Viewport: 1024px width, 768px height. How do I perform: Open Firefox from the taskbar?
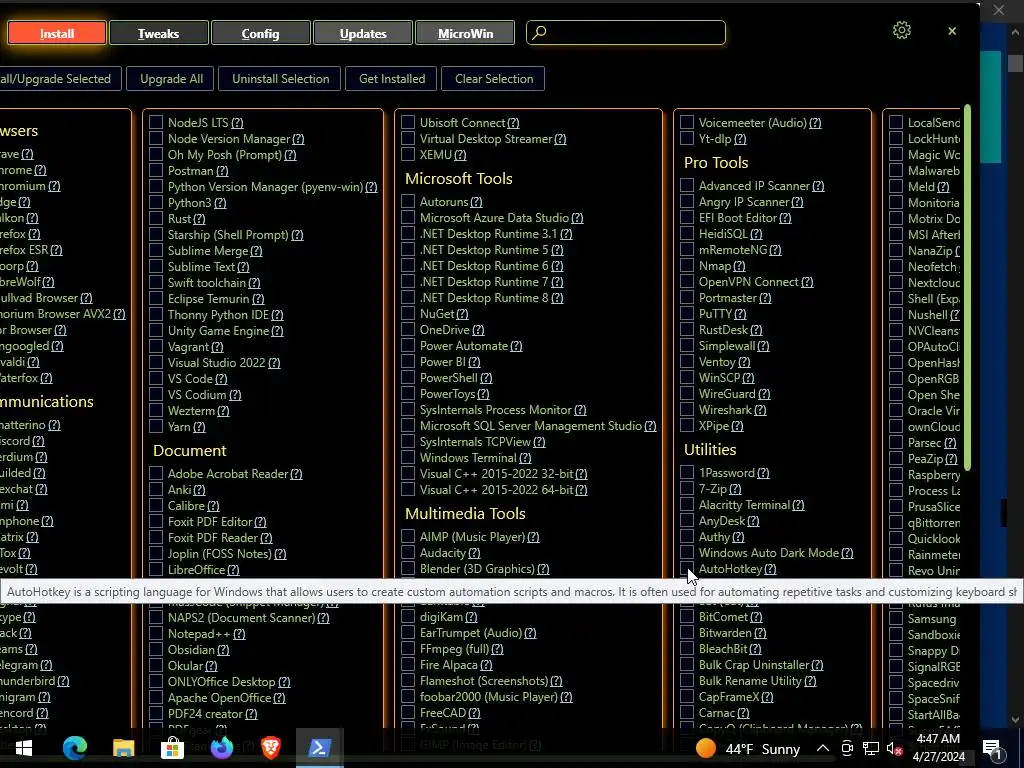222,747
